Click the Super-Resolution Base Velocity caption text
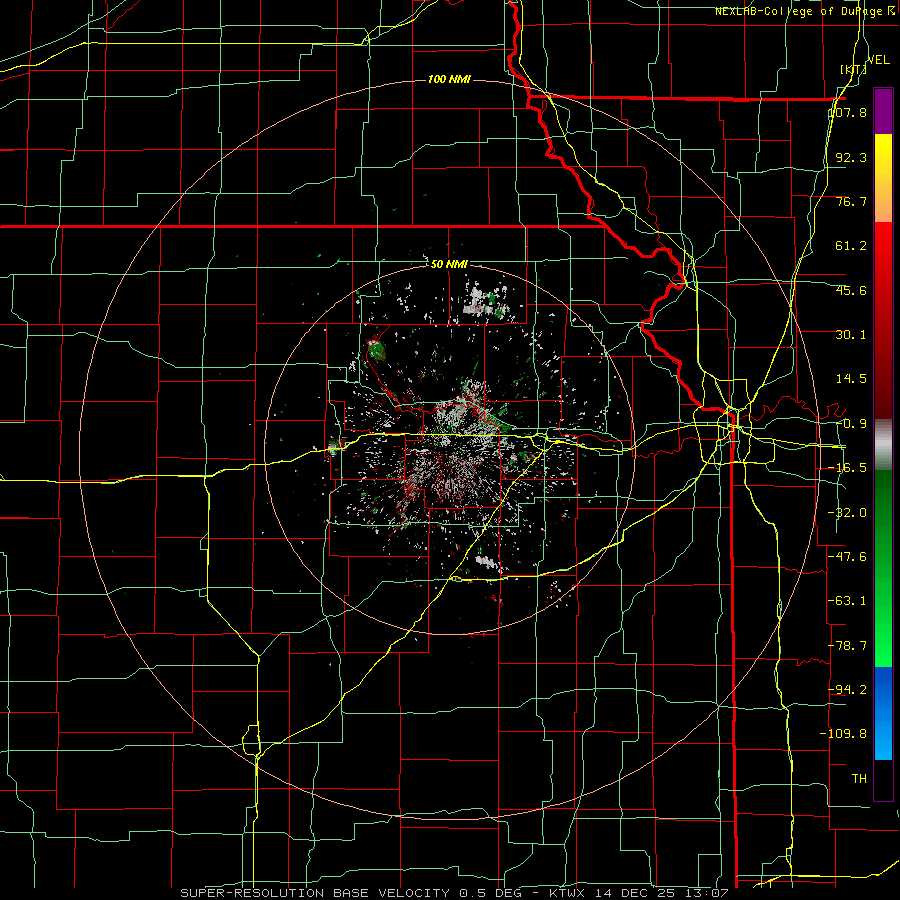 click(x=455, y=893)
